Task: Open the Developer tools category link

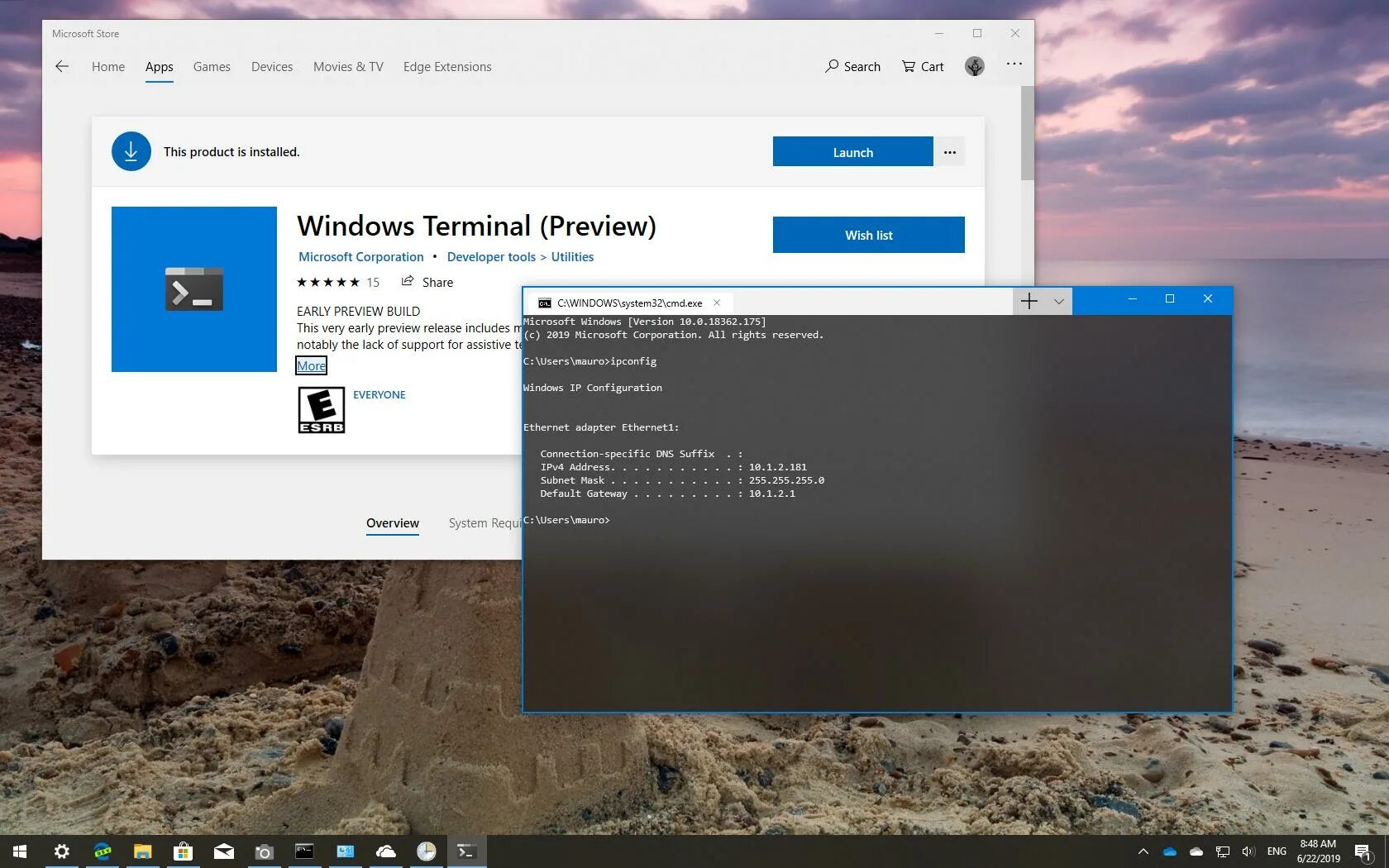Action: (x=491, y=257)
